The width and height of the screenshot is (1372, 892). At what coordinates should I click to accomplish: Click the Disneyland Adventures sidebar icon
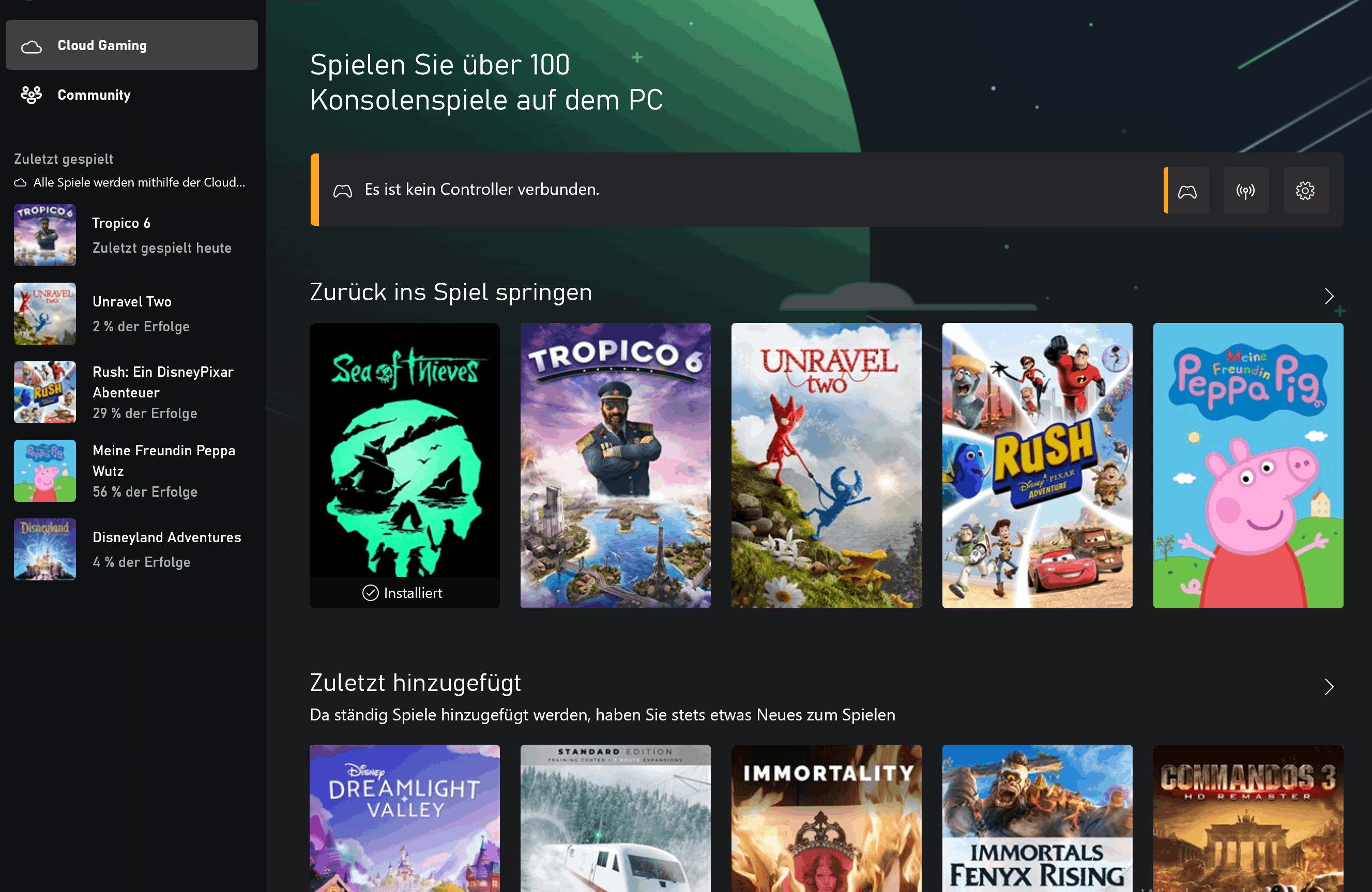tap(47, 550)
